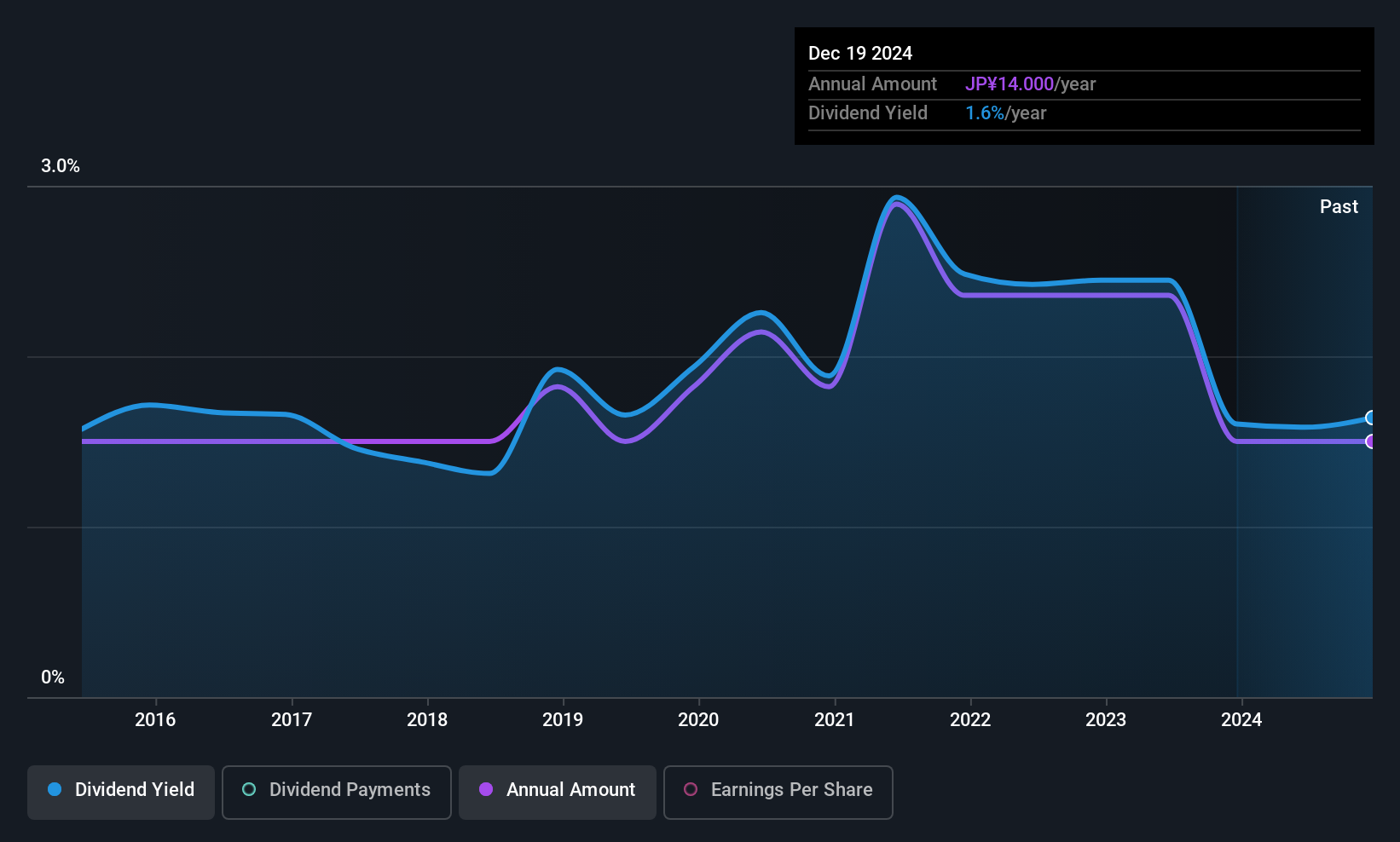
Task: Select the blue dividend yield endpoint marker
Action: (x=1370, y=418)
